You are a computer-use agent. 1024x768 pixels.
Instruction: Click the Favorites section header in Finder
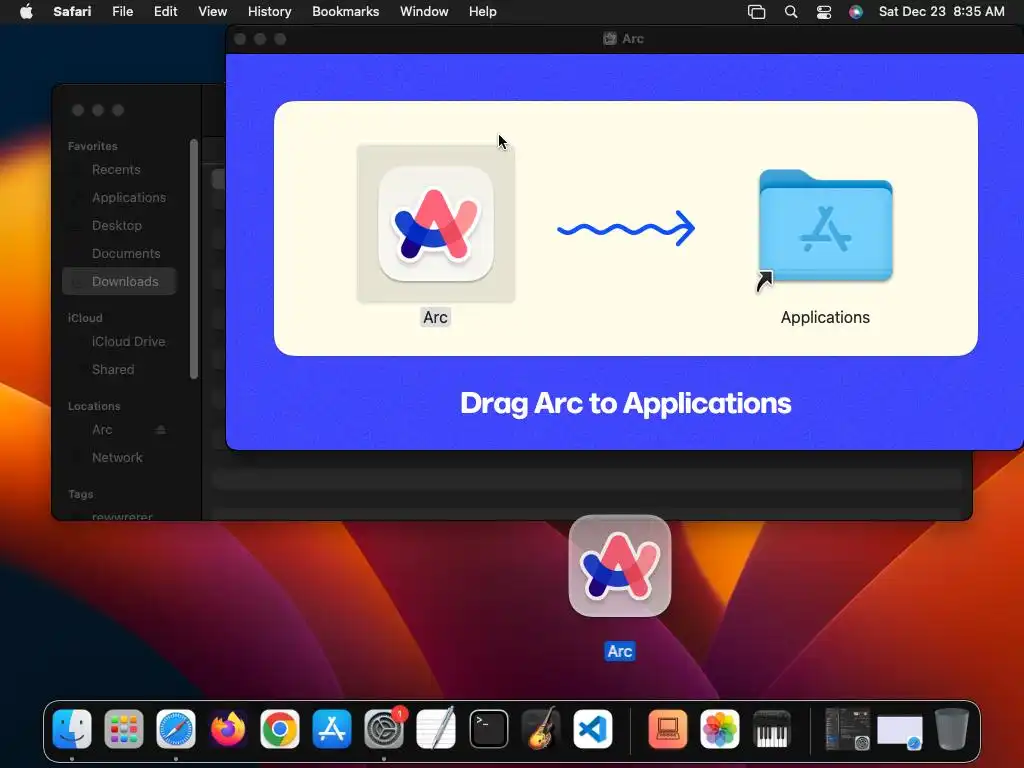point(93,146)
